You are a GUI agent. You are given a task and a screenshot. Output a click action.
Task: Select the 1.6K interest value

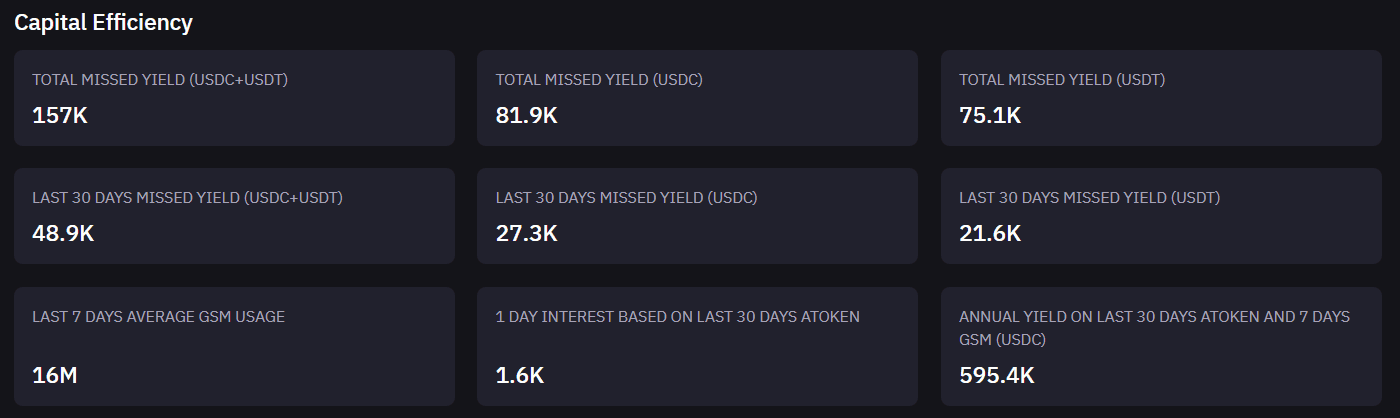coord(520,376)
